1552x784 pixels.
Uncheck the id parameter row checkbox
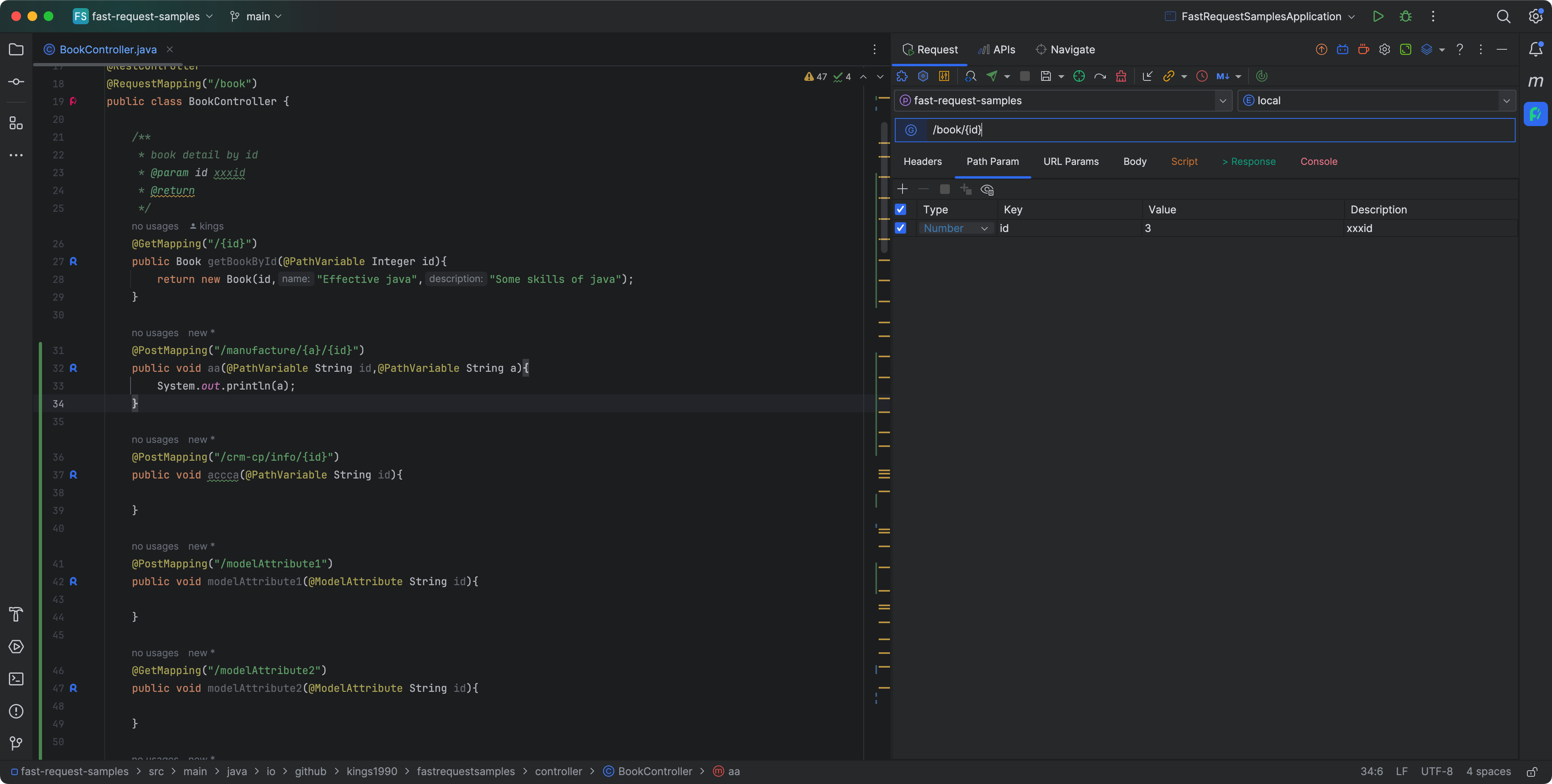click(x=900, y=228)
